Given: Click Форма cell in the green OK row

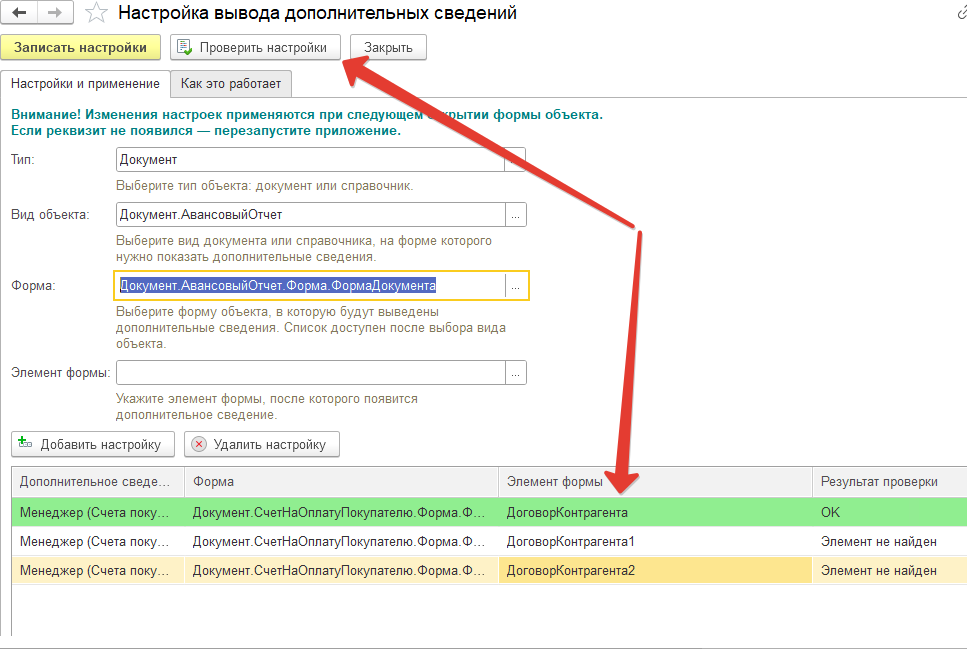Looking at the screenshot, I should pos(341,512).
